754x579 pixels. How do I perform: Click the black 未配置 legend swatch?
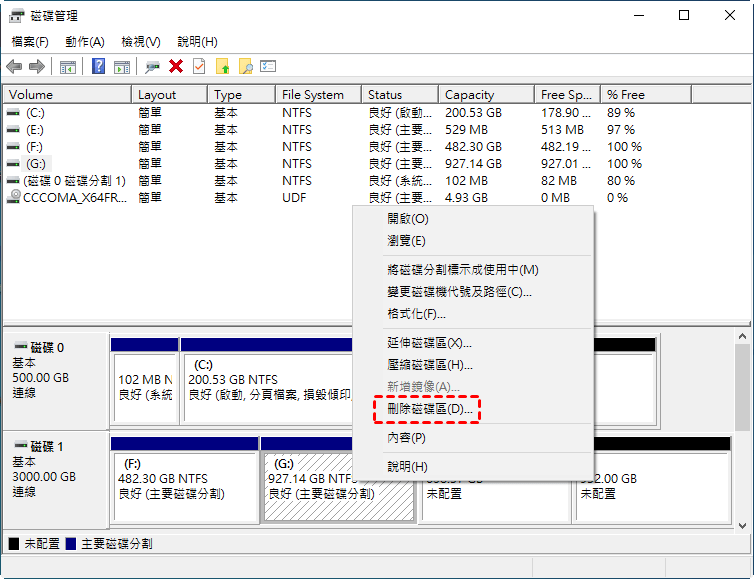pos(14,544)
